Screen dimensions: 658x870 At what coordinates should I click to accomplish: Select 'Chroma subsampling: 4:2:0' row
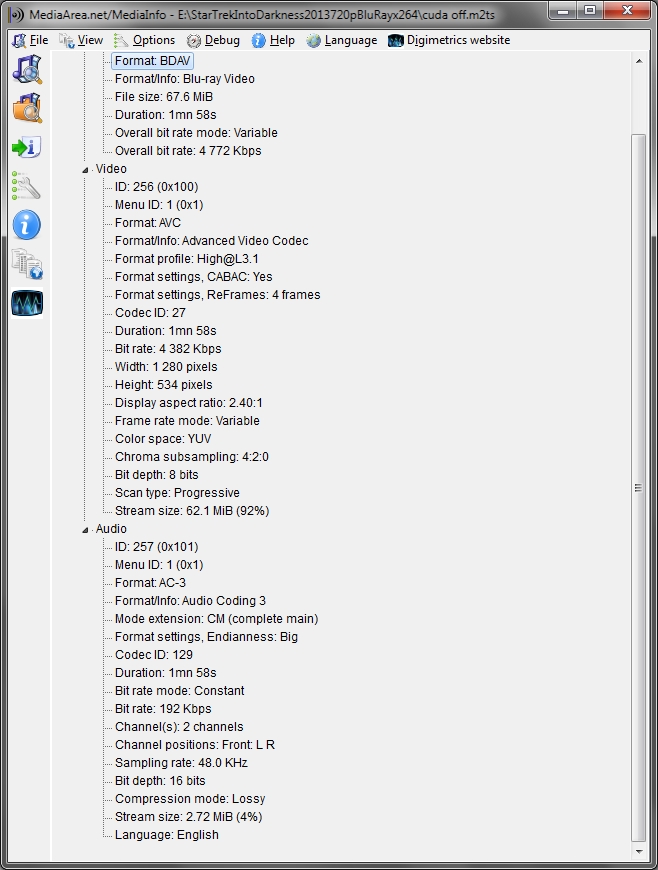tap(191, 457)
